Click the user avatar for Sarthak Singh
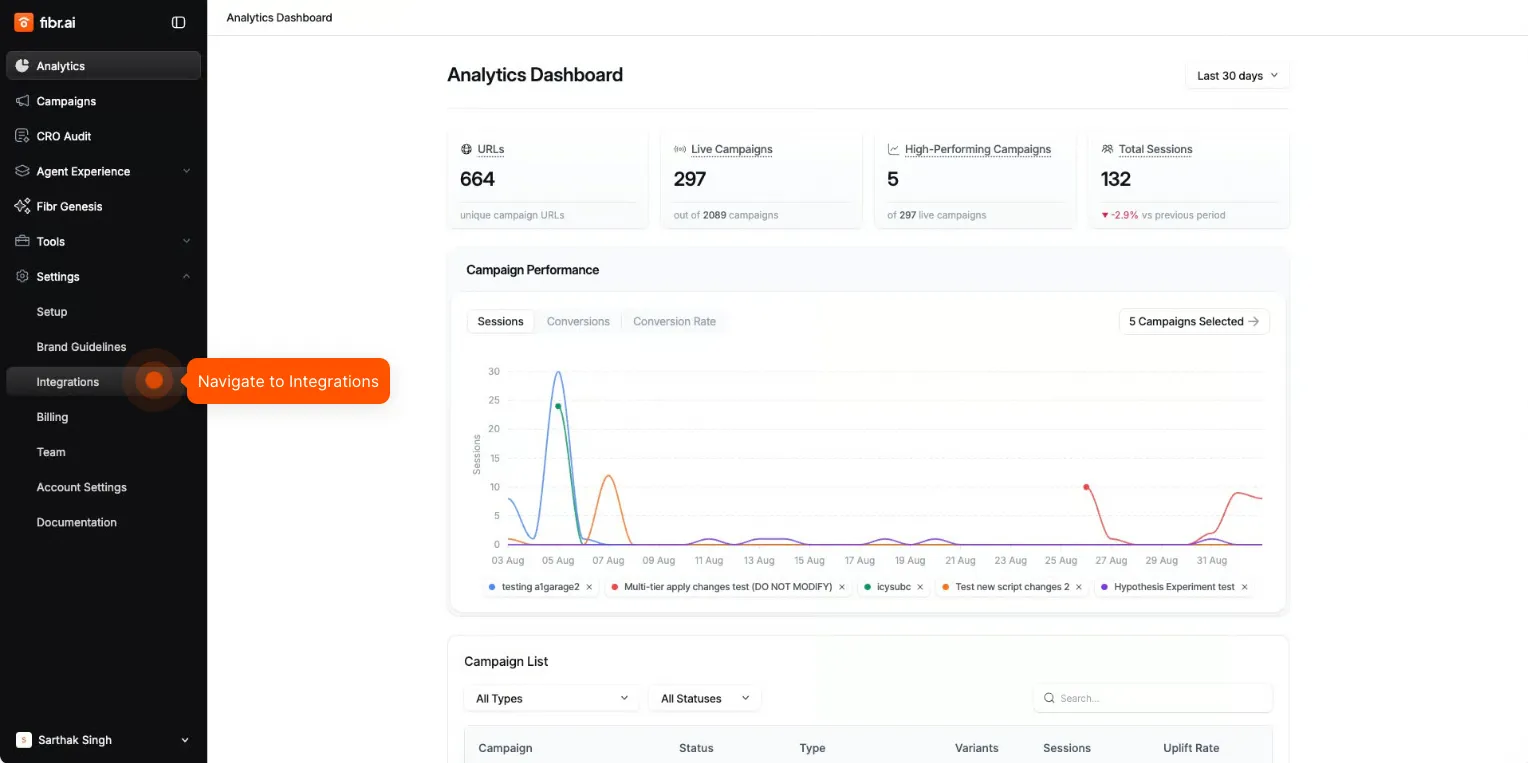 pos(24,740)
